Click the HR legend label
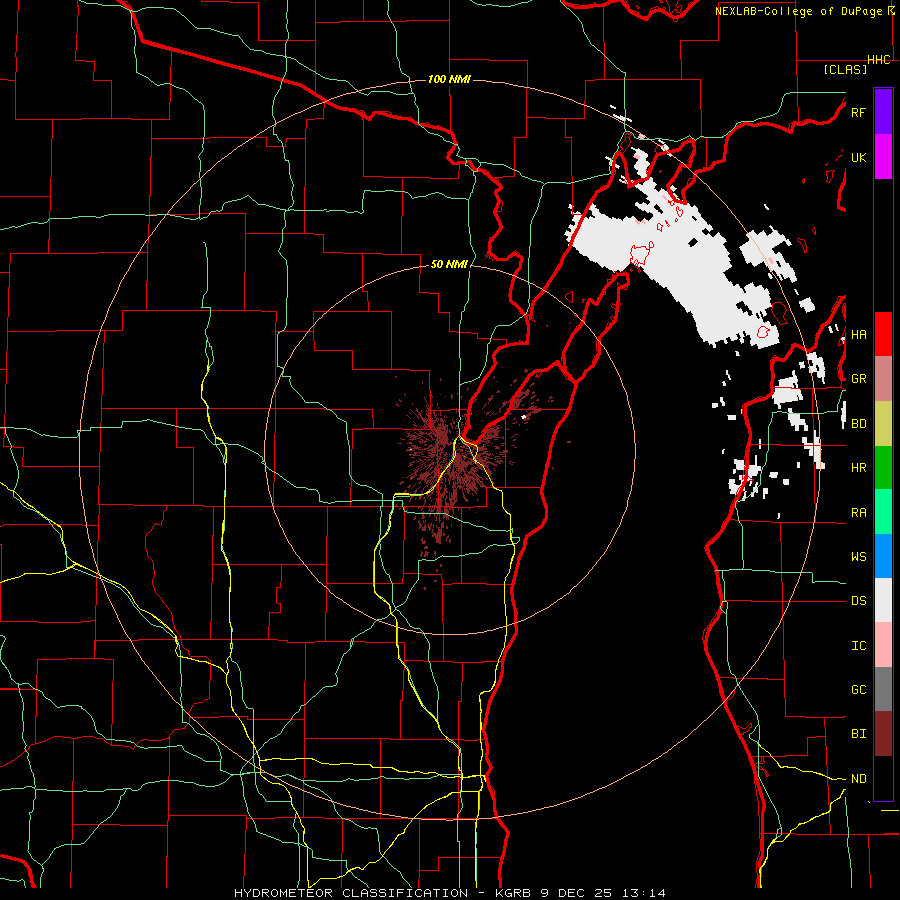This screenshot has width=900, height=900. point(858,468)
